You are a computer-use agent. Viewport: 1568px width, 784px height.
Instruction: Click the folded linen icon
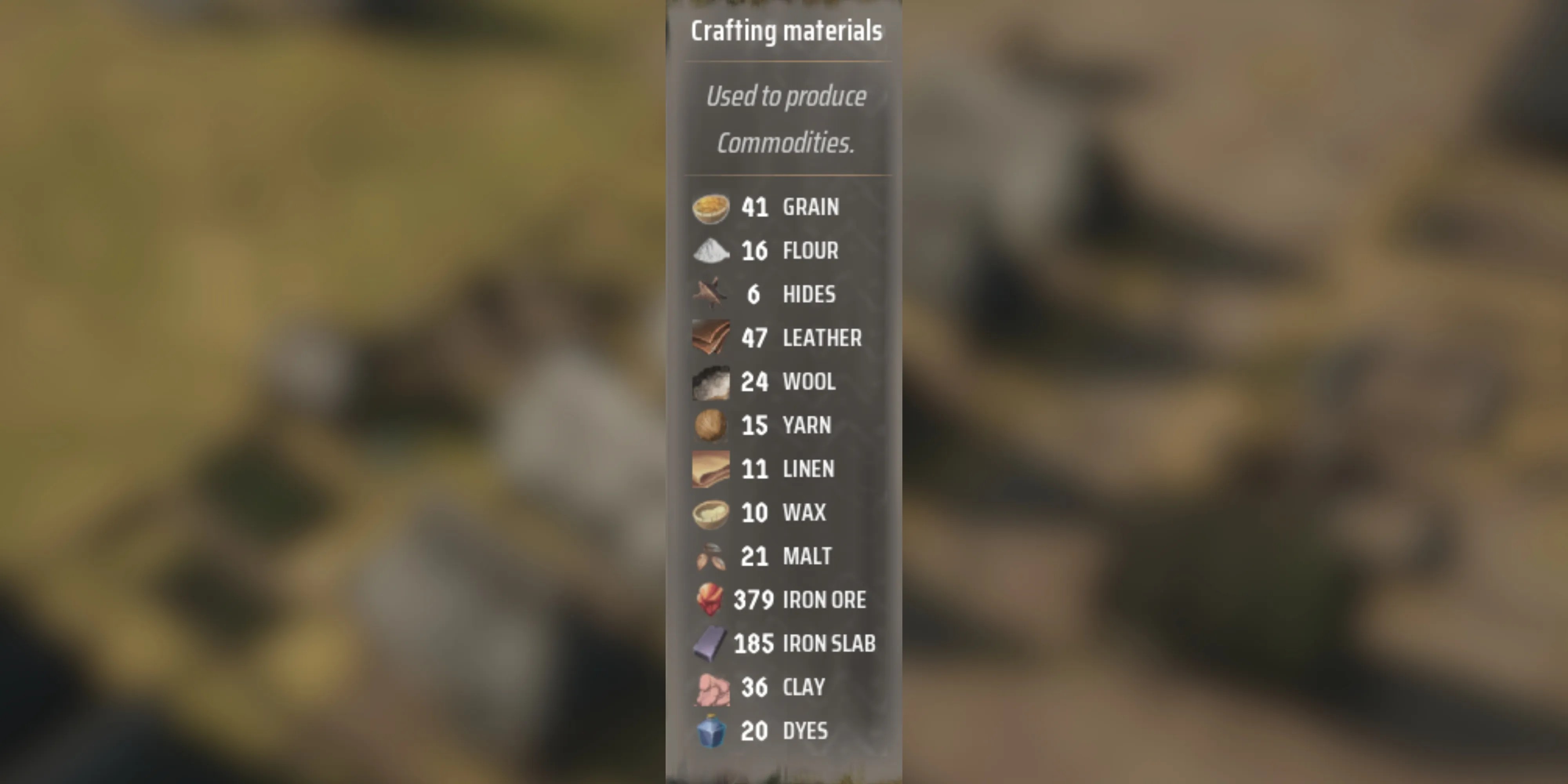point(710,469)
